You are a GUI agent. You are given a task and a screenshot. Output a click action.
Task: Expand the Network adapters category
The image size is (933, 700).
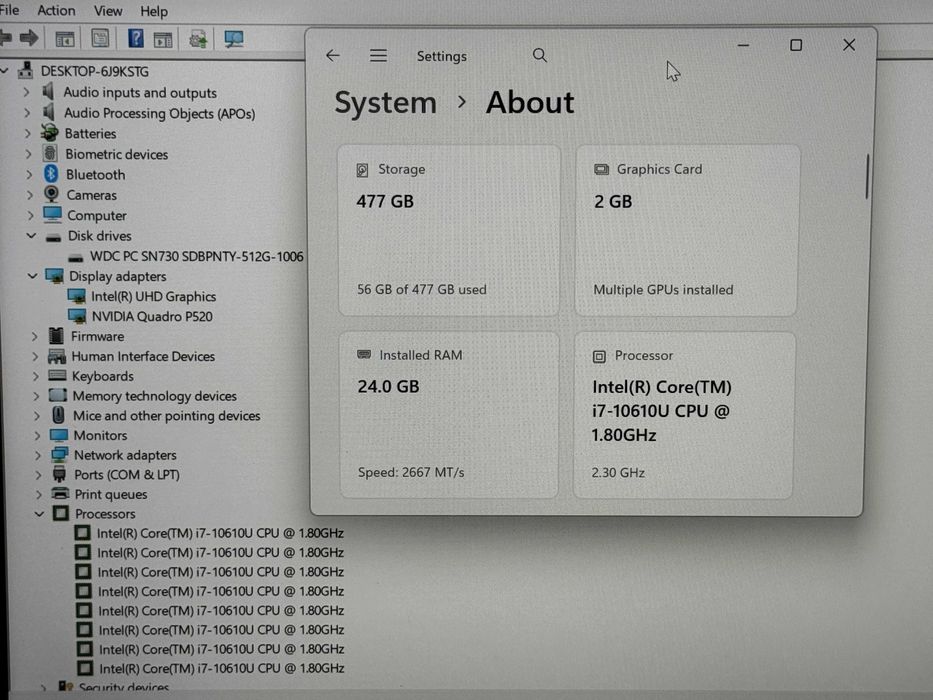click(x=37, y=455)
